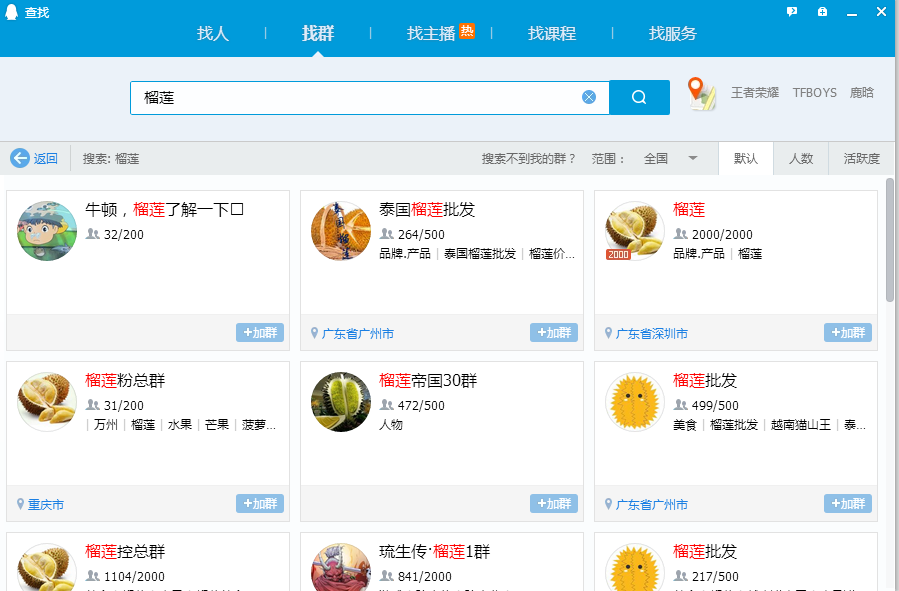Select the 人数 sort tab
Viewport: 899px width, 591px height.
pos(801,158)
